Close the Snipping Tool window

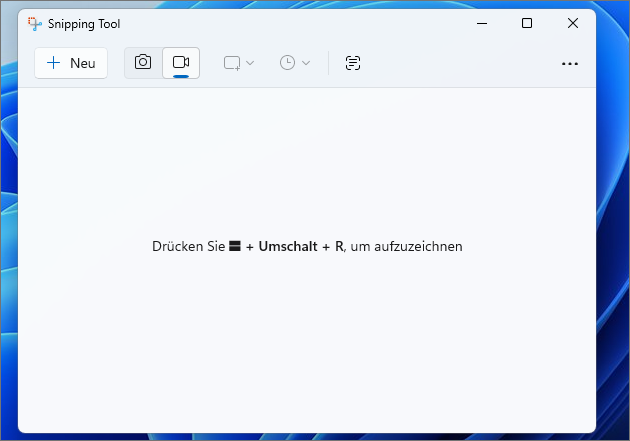[x=573, y=23]
